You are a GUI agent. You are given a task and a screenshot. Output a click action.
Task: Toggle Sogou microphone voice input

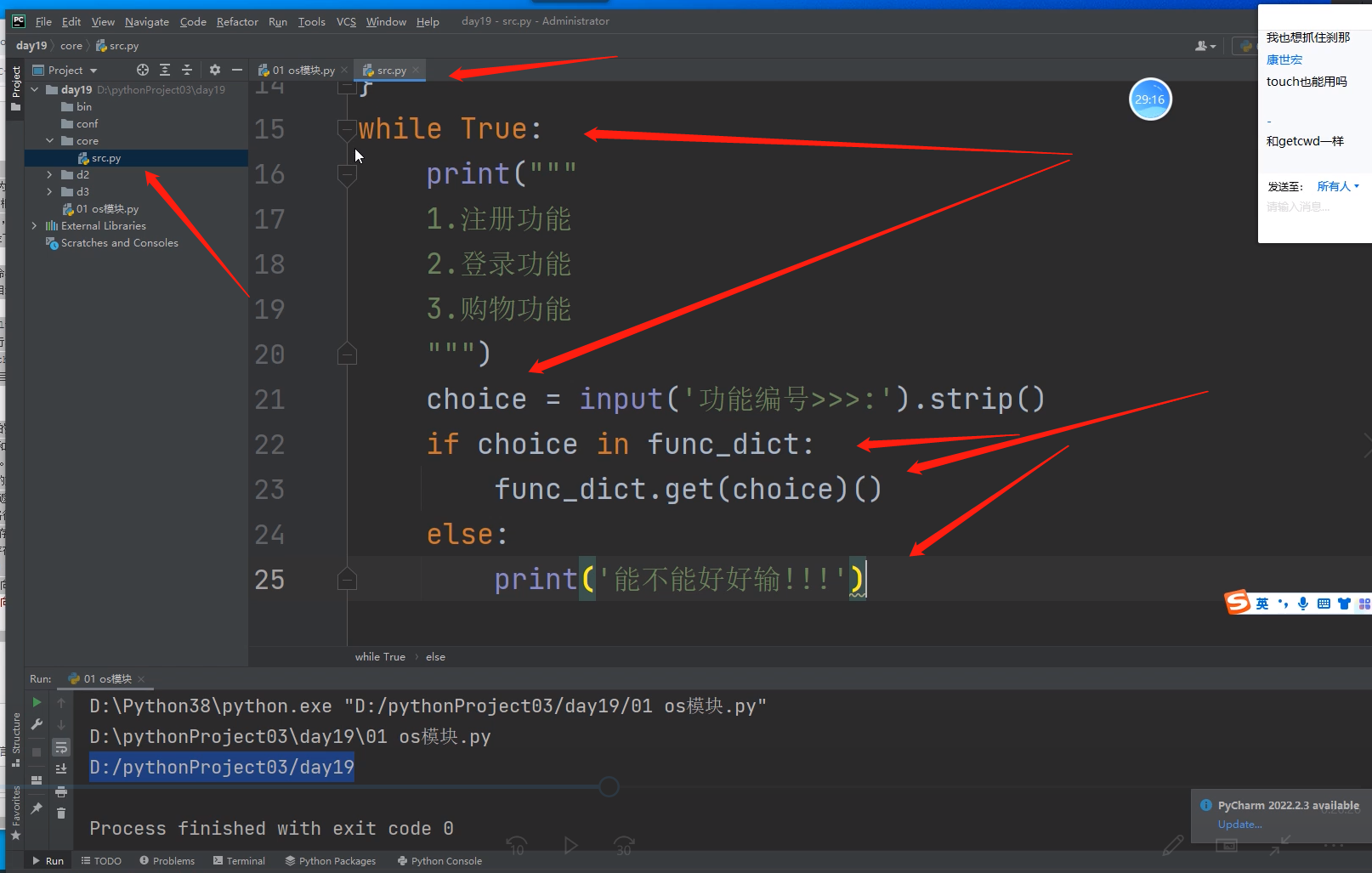click(x=1303, y=604)
